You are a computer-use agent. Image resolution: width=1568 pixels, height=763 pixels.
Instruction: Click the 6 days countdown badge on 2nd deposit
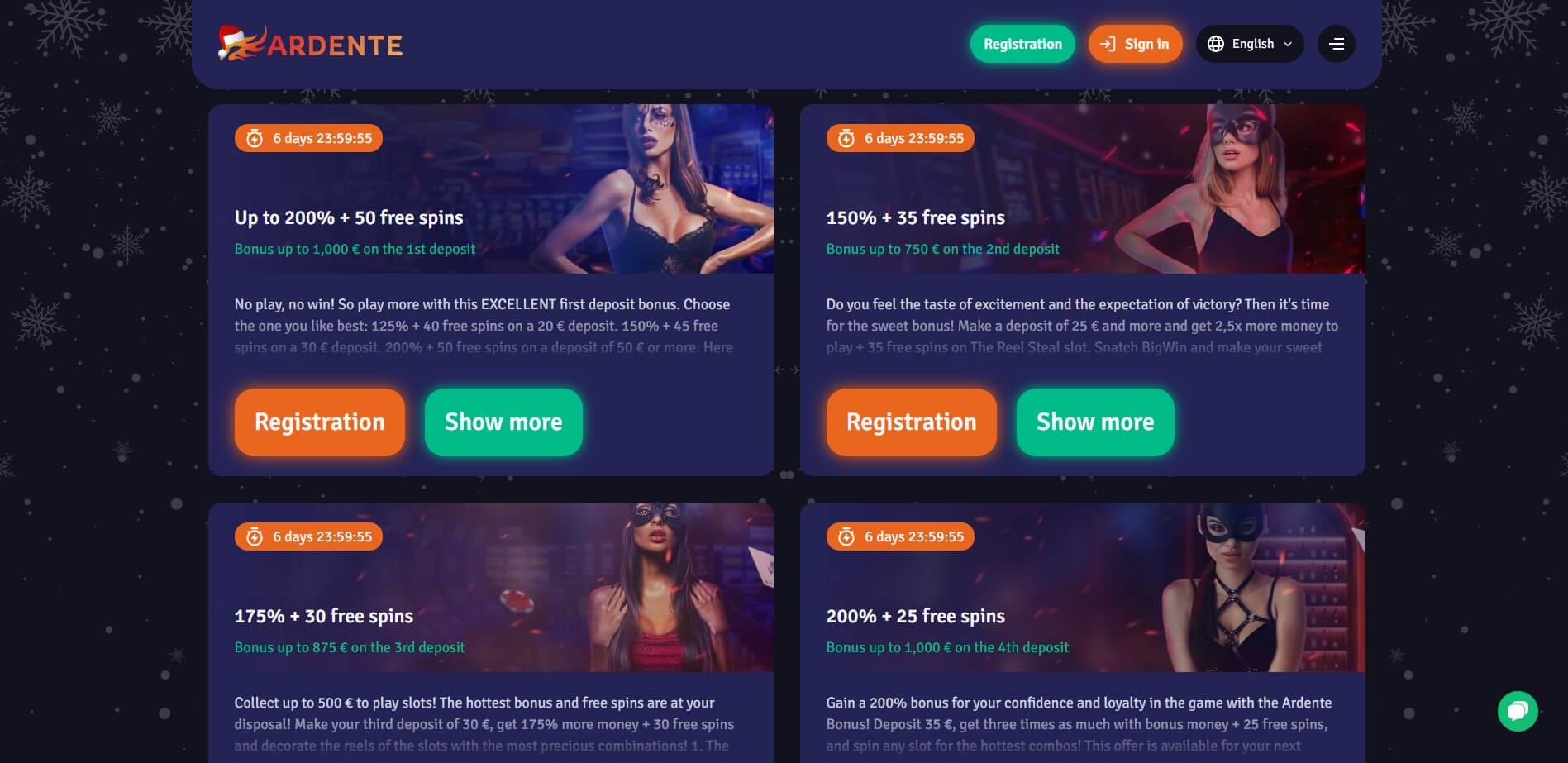(900, 138)
